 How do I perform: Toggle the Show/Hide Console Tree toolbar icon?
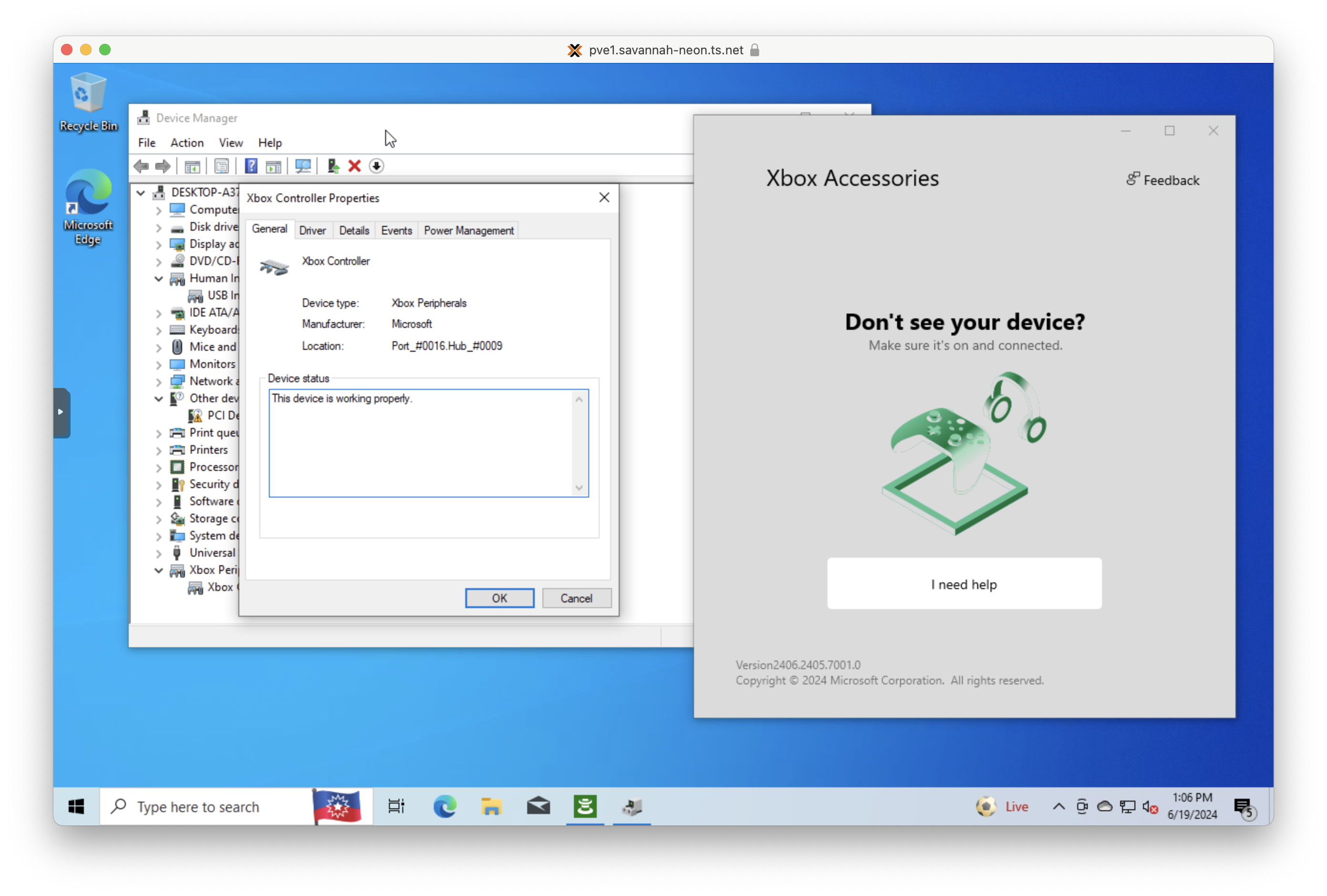(193, 166)
